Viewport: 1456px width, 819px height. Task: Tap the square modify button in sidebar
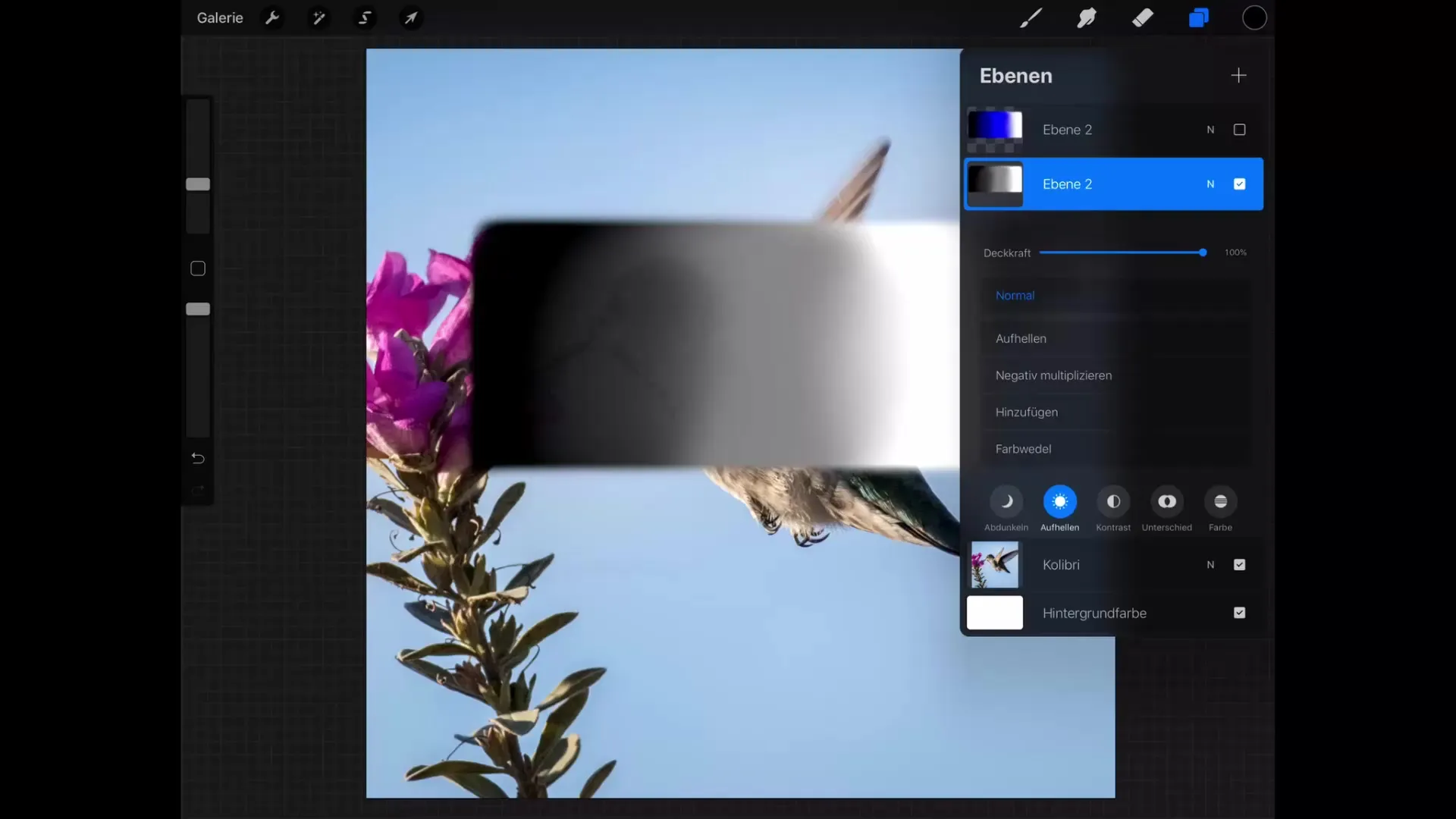coord(198,268)
